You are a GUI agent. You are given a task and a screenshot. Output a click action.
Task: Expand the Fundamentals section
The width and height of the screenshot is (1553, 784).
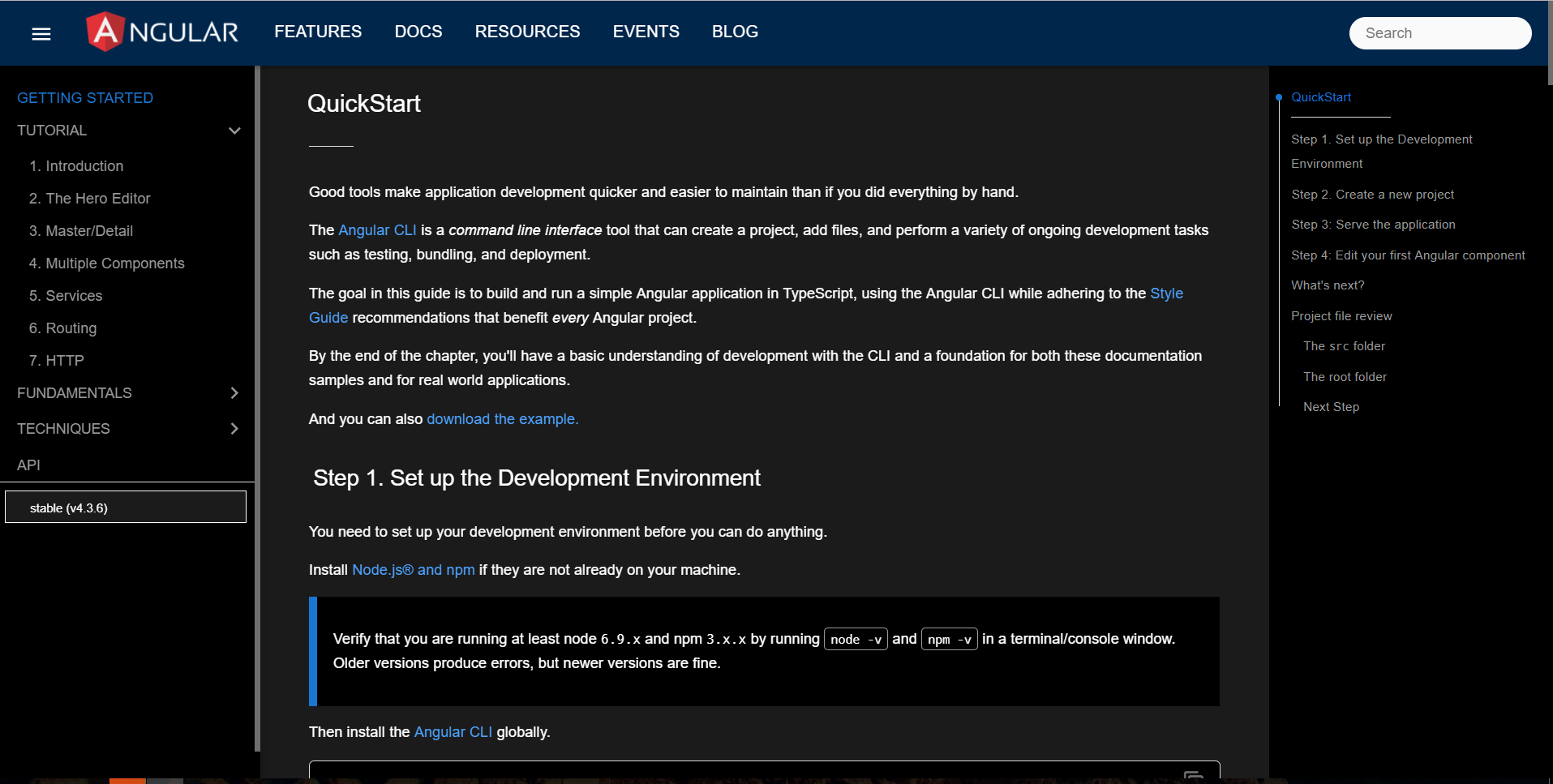point(234,393)
